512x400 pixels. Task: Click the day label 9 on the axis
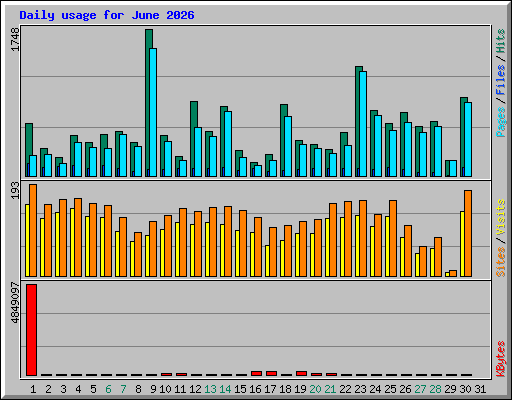(153, 389)
